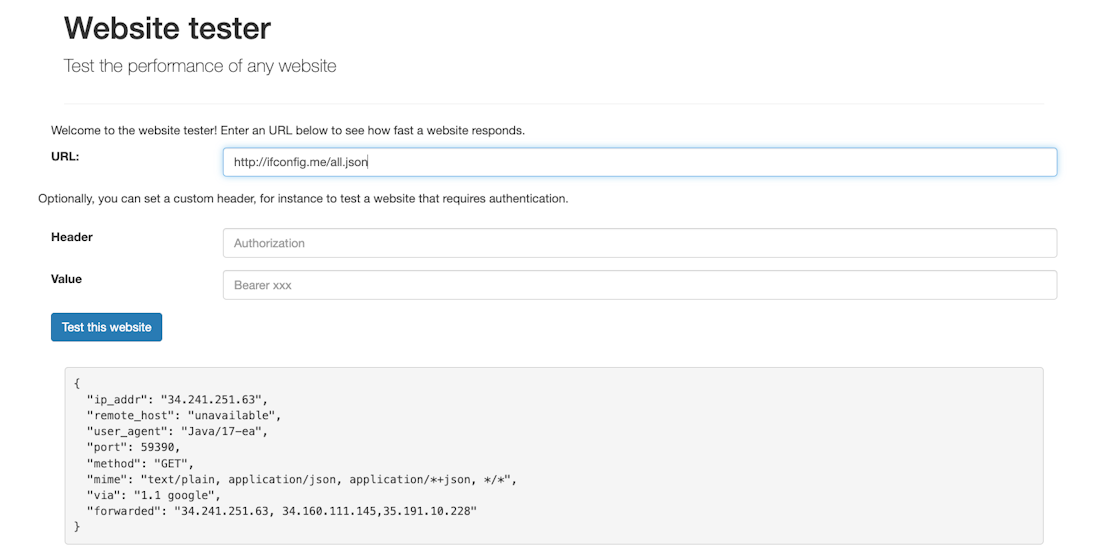The image size is (1120, 559).
Task: Focus the Header field with Authorization placeholder
Action: [x=639, y=243]
